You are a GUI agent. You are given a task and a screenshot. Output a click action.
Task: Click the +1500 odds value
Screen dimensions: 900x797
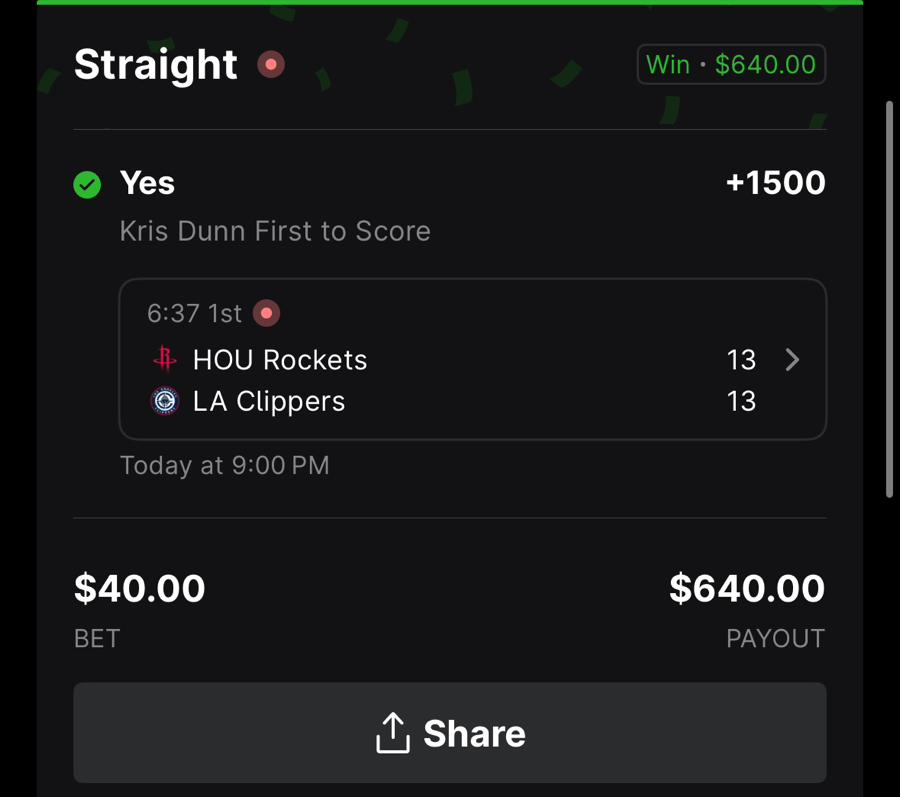pos(775,184)
